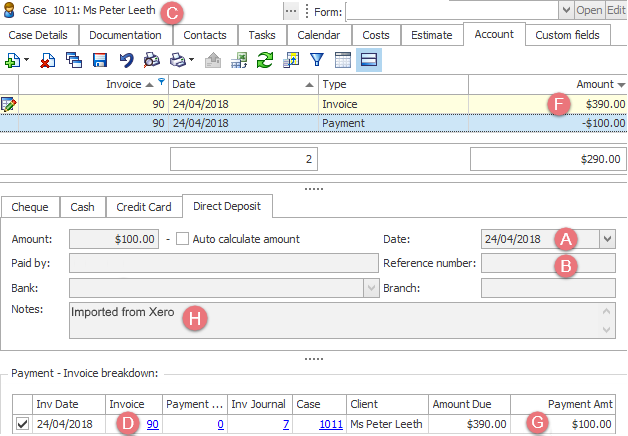The image size is (628, 436).
Task: Click the edit pencil icon on the invoice row
Action: (9, 104)
